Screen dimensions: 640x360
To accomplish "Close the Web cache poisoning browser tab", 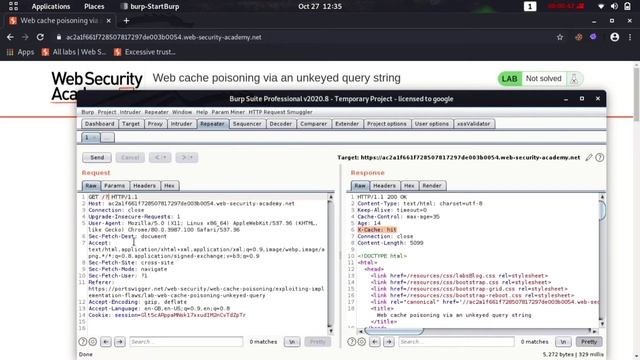I will point(109,20).
